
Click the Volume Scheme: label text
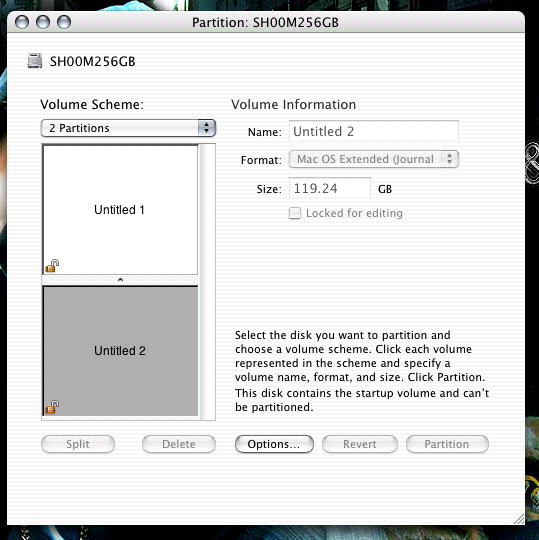click(92, 104)
